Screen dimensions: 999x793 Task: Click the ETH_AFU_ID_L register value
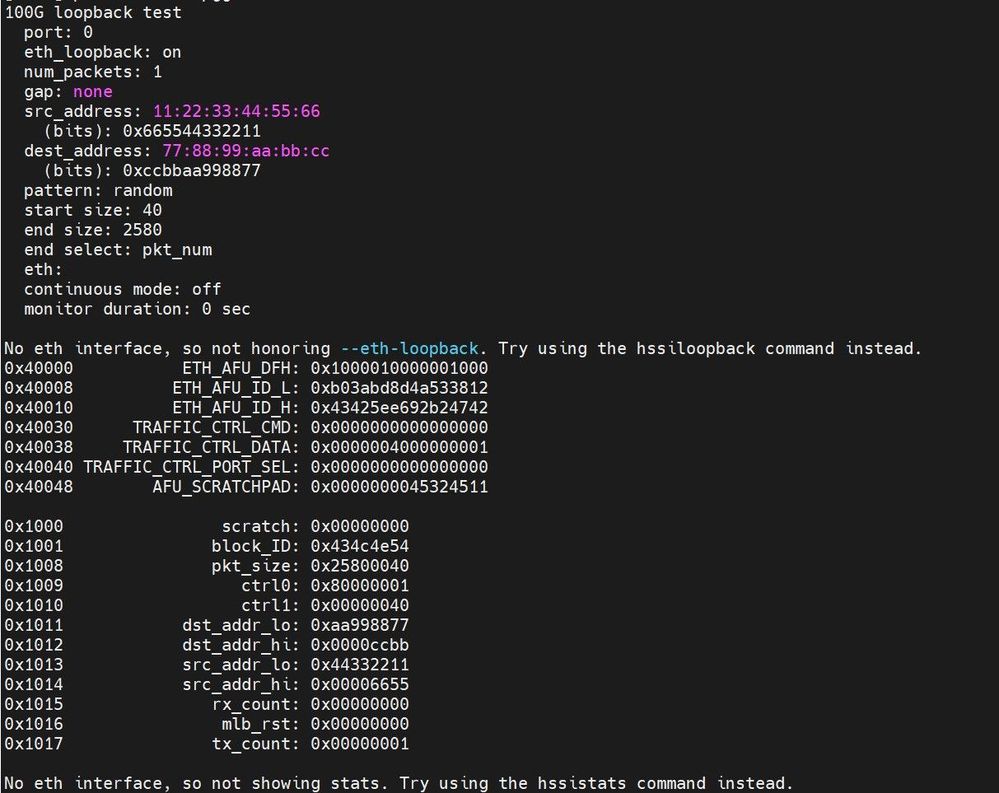coord(399,388)
